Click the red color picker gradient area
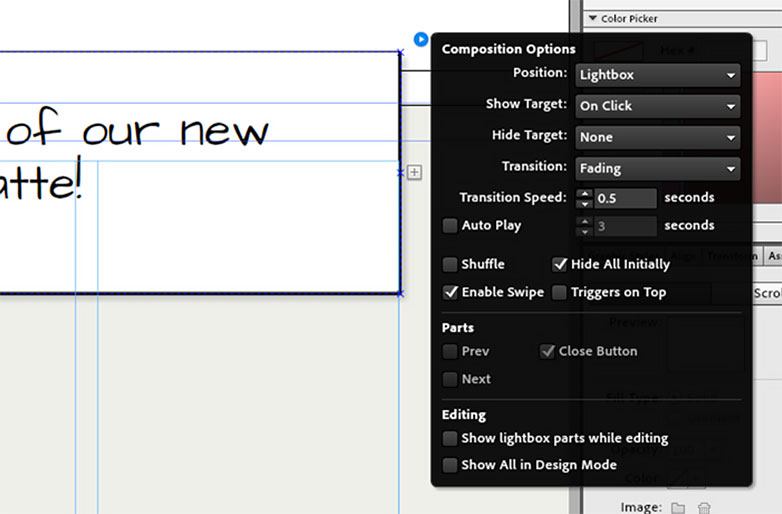 point(767,137)
